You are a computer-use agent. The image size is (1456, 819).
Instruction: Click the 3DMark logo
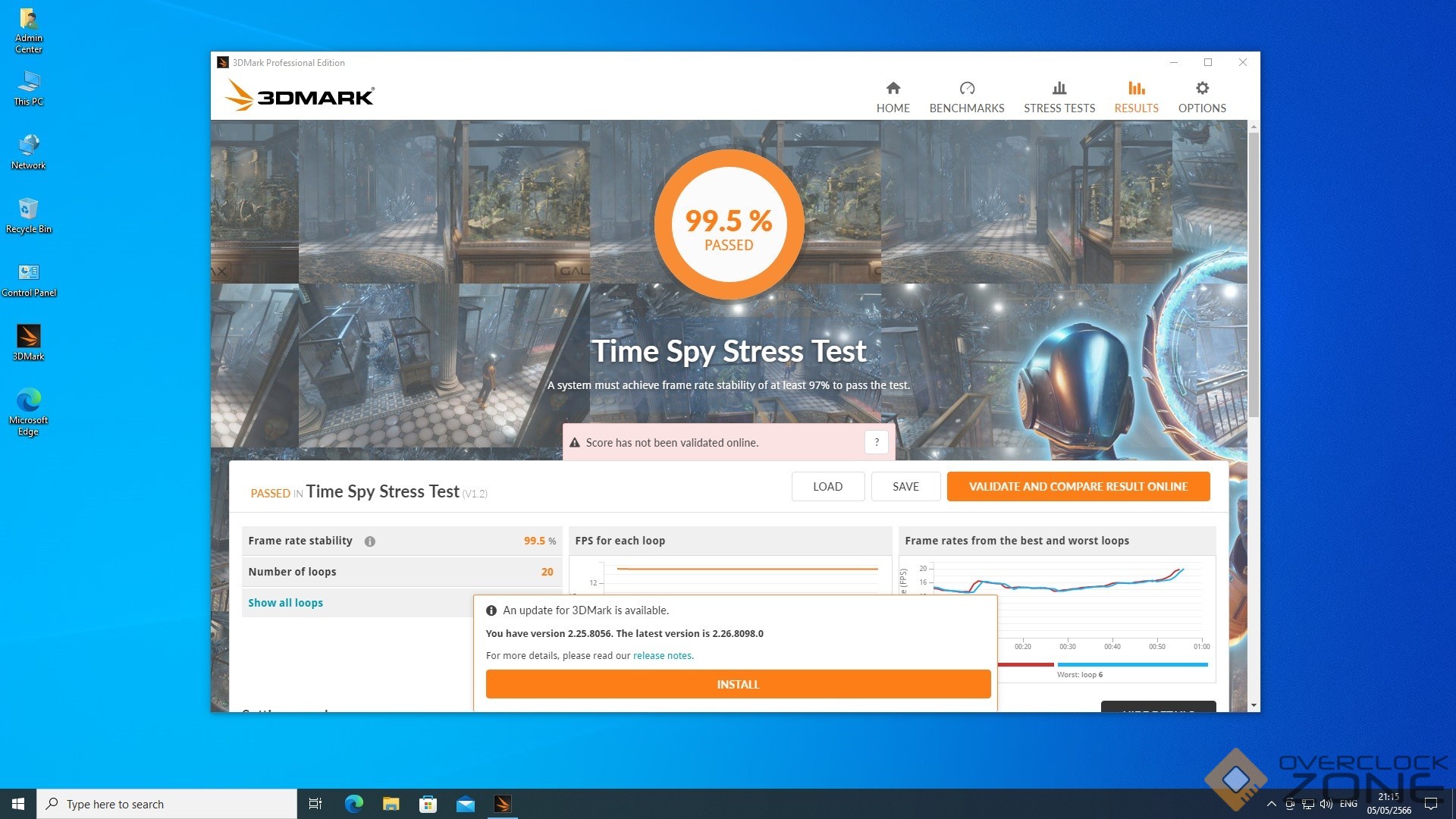click(300, 96)
